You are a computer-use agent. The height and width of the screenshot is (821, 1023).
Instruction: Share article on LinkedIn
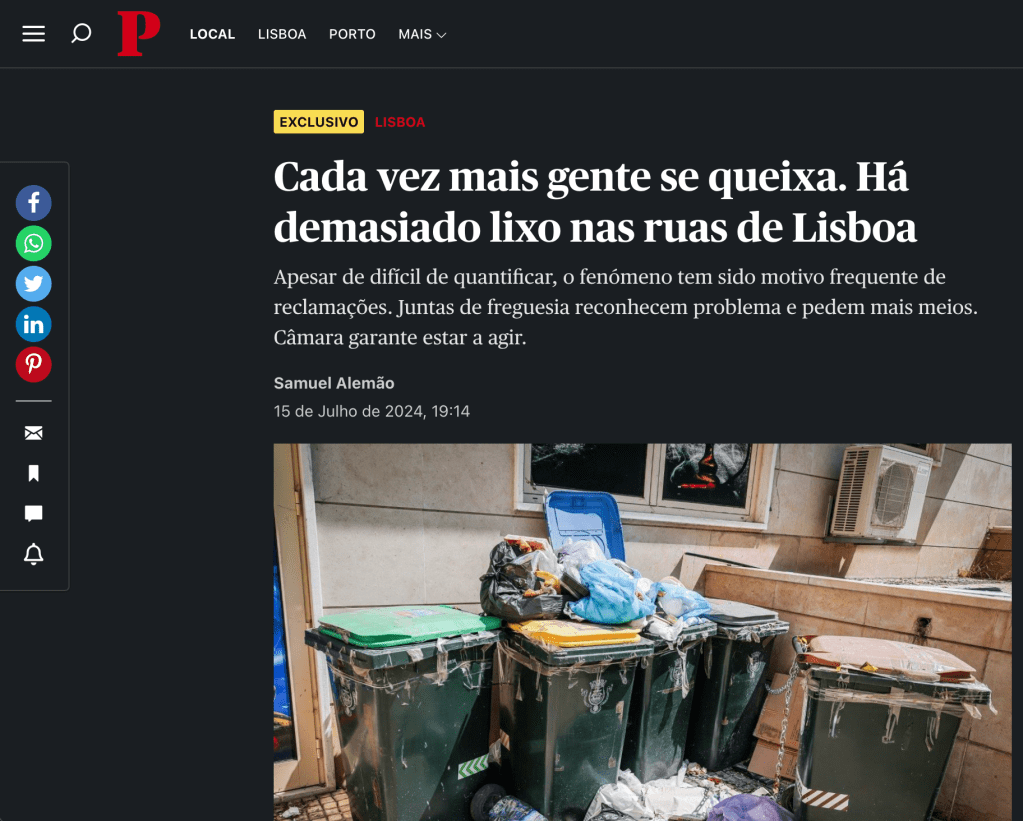33,324
